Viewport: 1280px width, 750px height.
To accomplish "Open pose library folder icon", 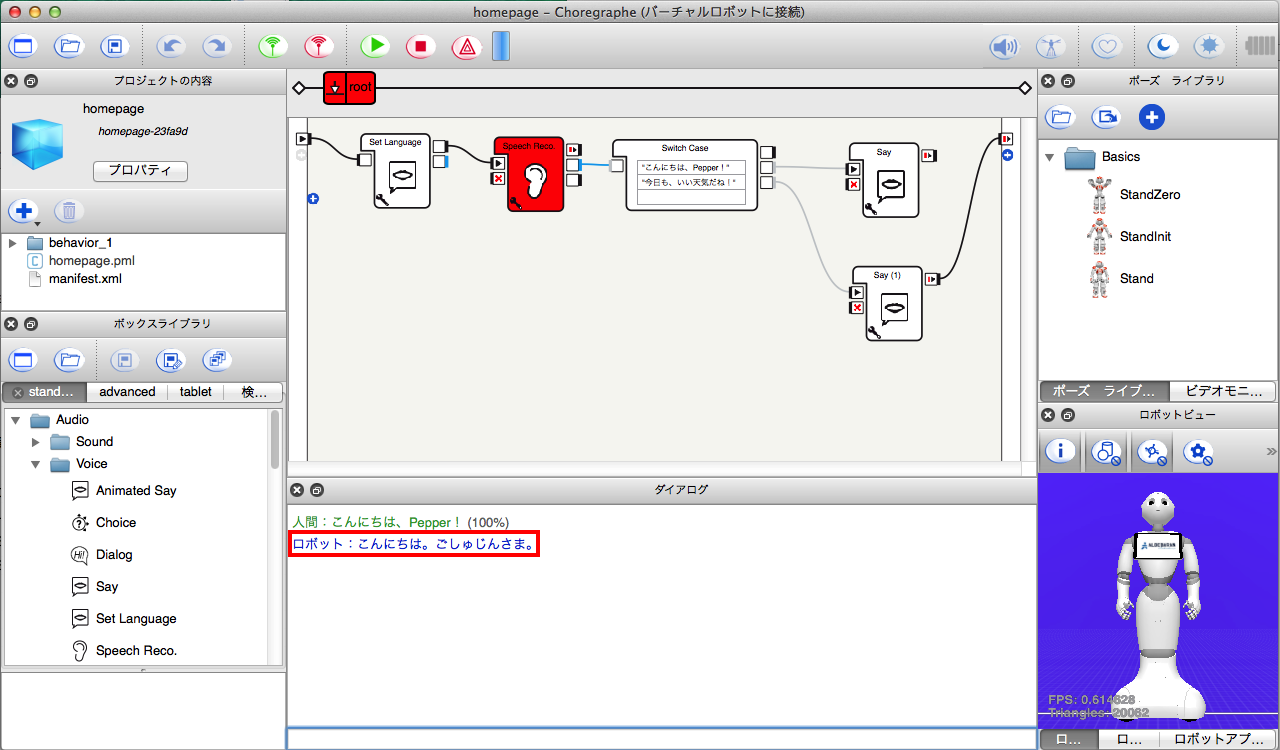I will coord(1061,117).
